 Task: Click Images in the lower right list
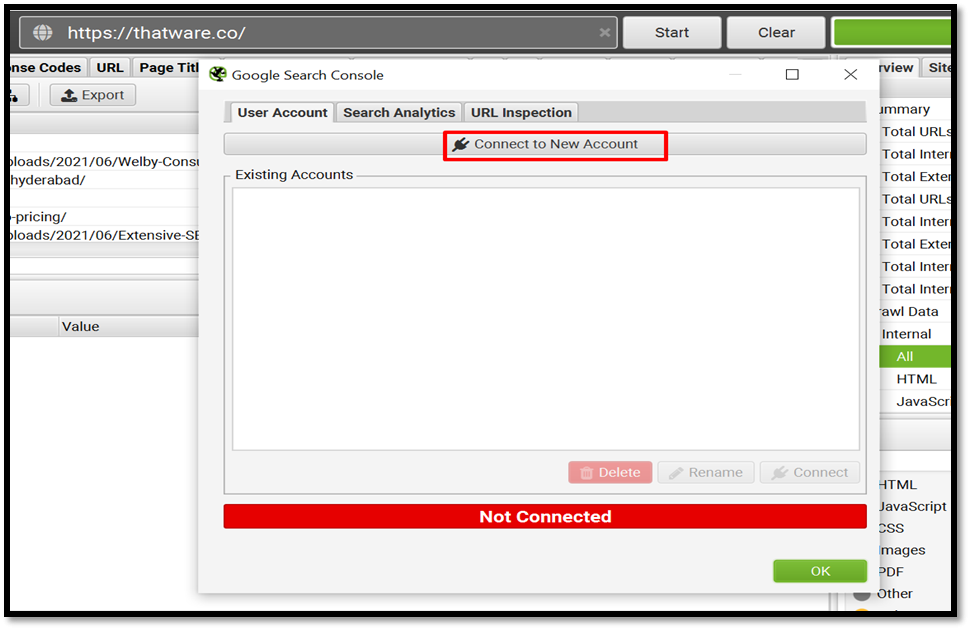[903, 550]
